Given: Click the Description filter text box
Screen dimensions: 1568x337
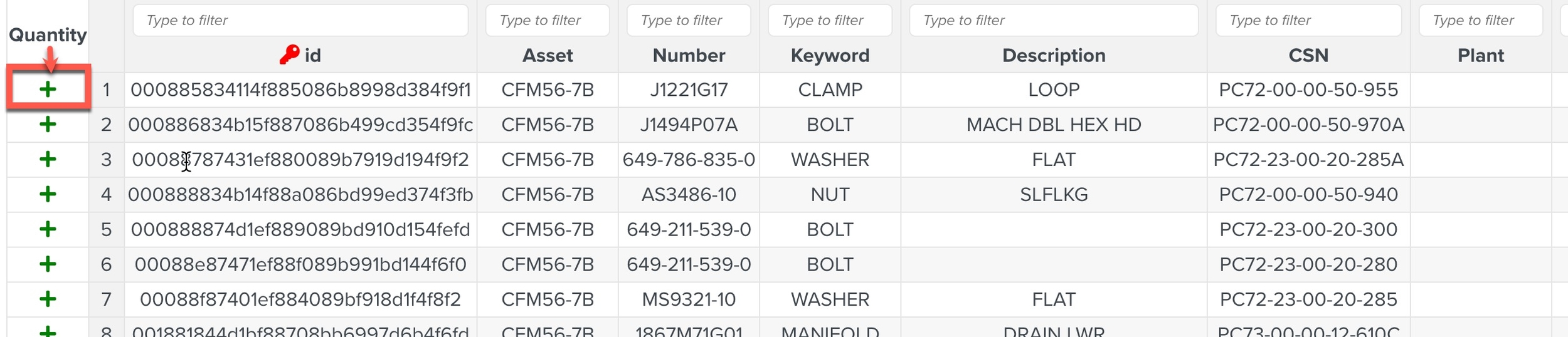Looking at the screenshot, I should pyautogui.click(x=1053, y=21).
